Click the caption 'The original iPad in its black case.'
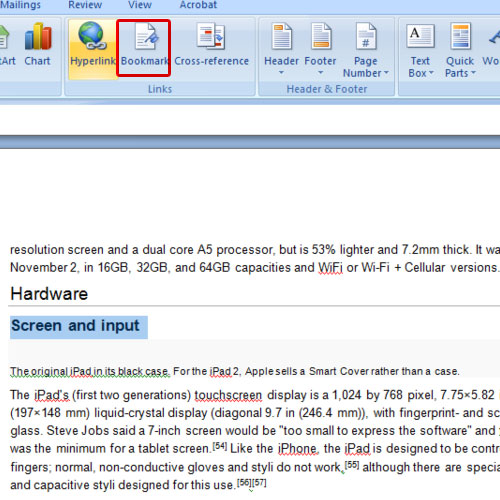 [x=90, y=371]
